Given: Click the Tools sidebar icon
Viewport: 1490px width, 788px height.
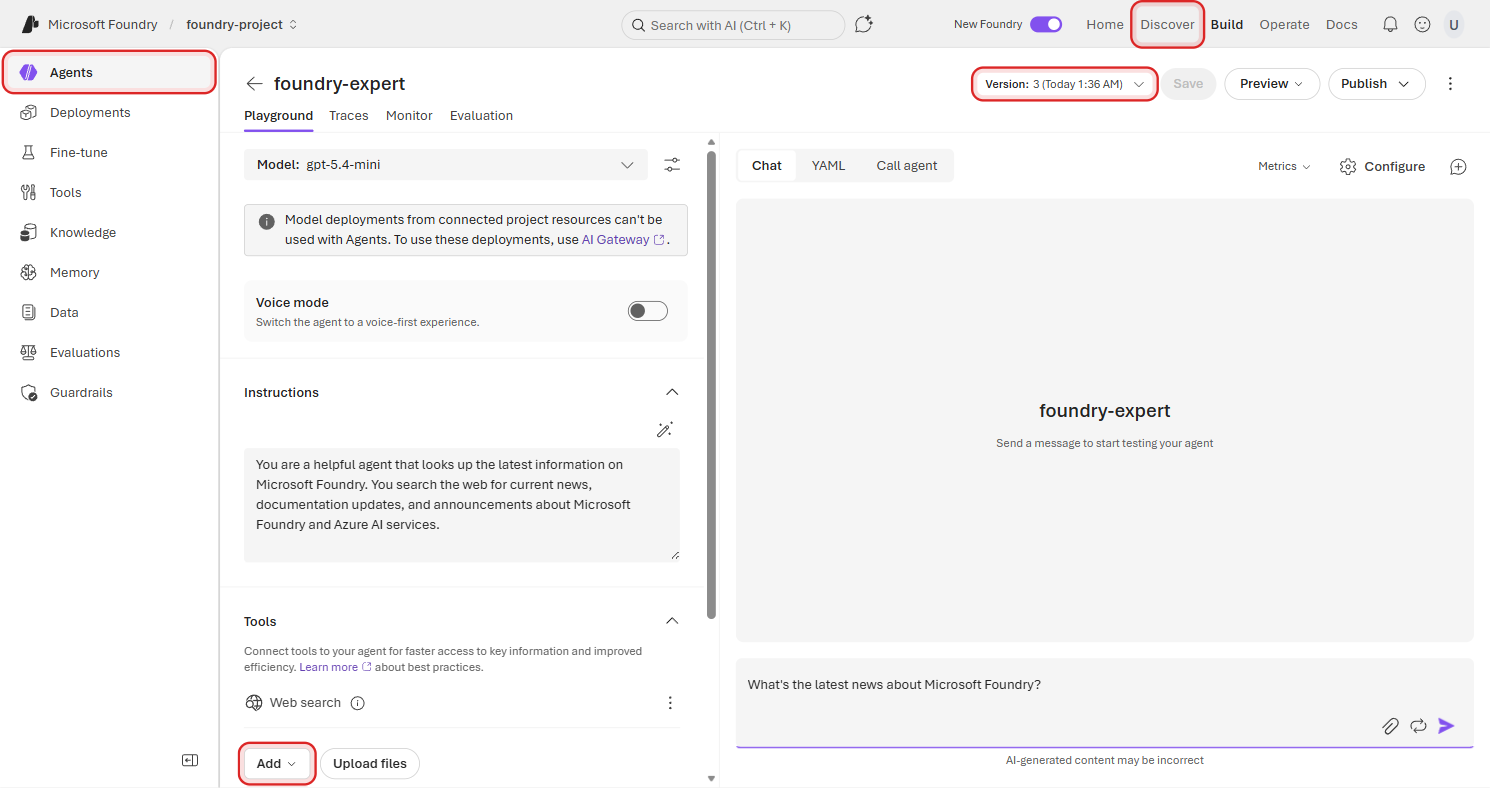Looking at the screenshot, I should pos(29,193).
